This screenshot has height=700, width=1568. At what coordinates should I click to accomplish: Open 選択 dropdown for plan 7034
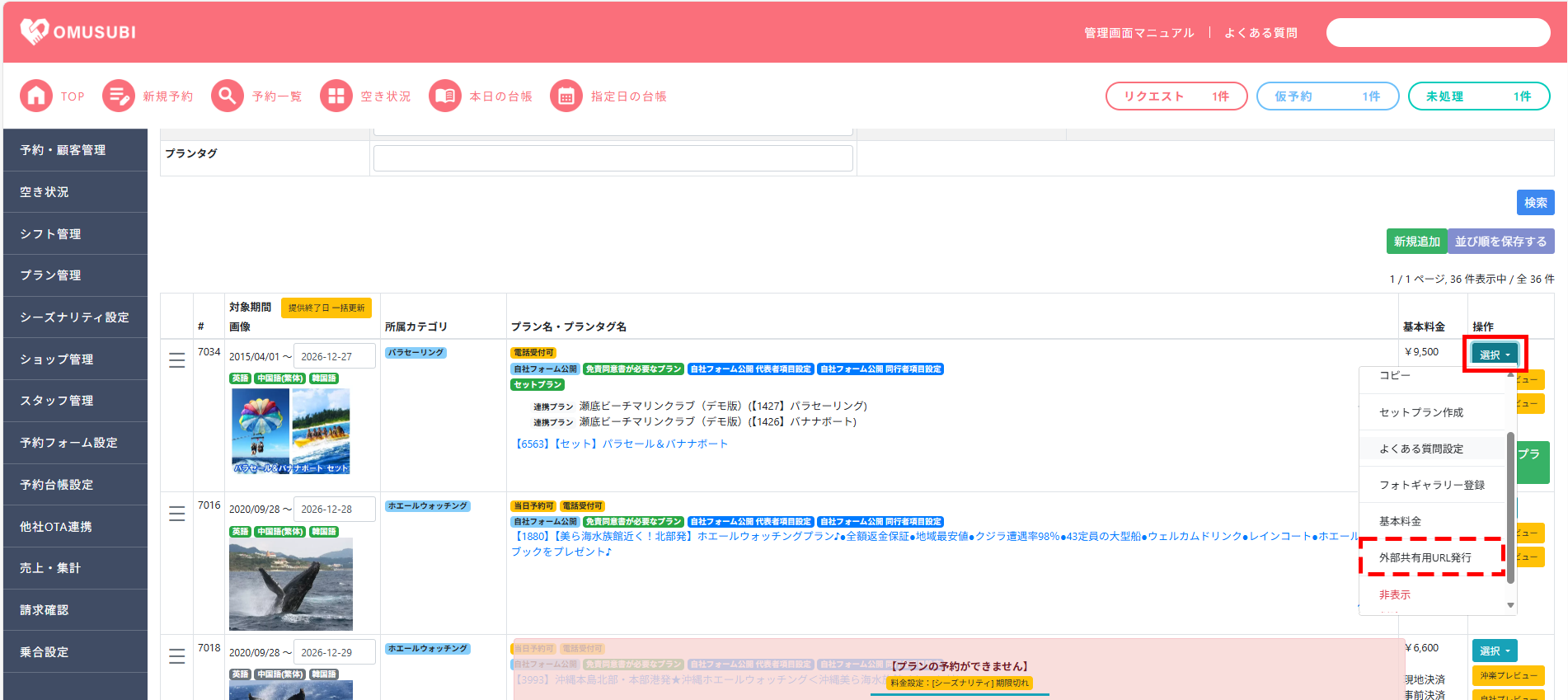[1494, 355]
